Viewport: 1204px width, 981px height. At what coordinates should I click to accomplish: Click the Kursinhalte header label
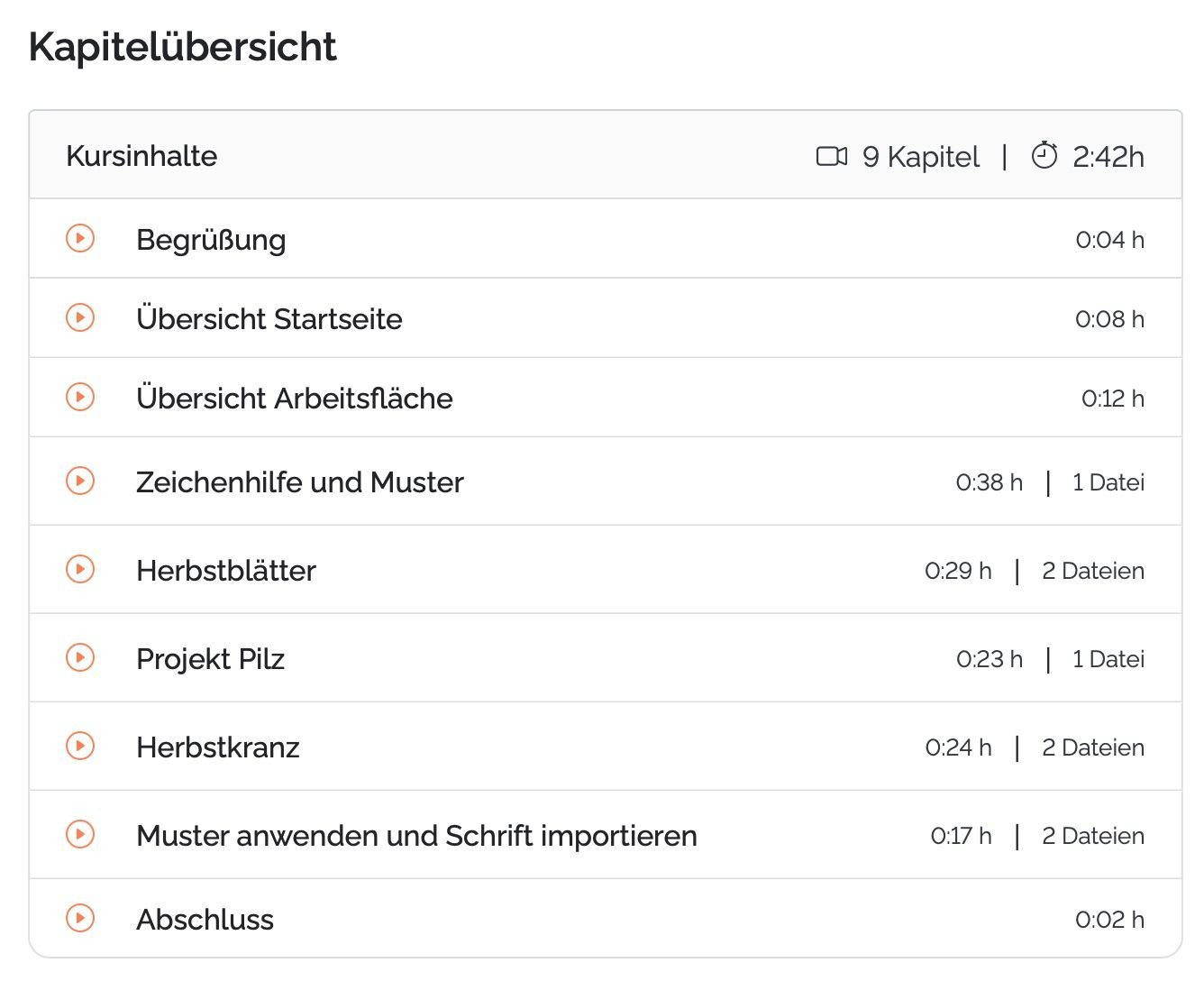141,156
